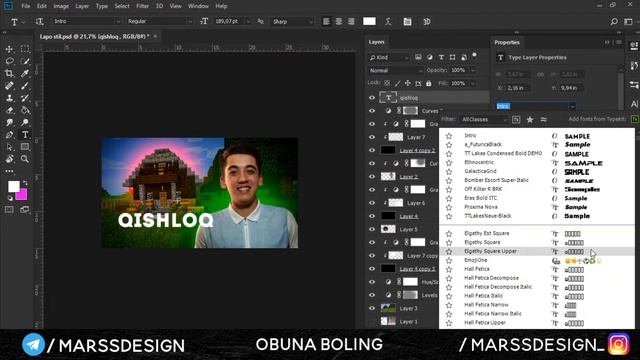Open the Filter menu
Screen dimensions: 640x360
[142, 6]
